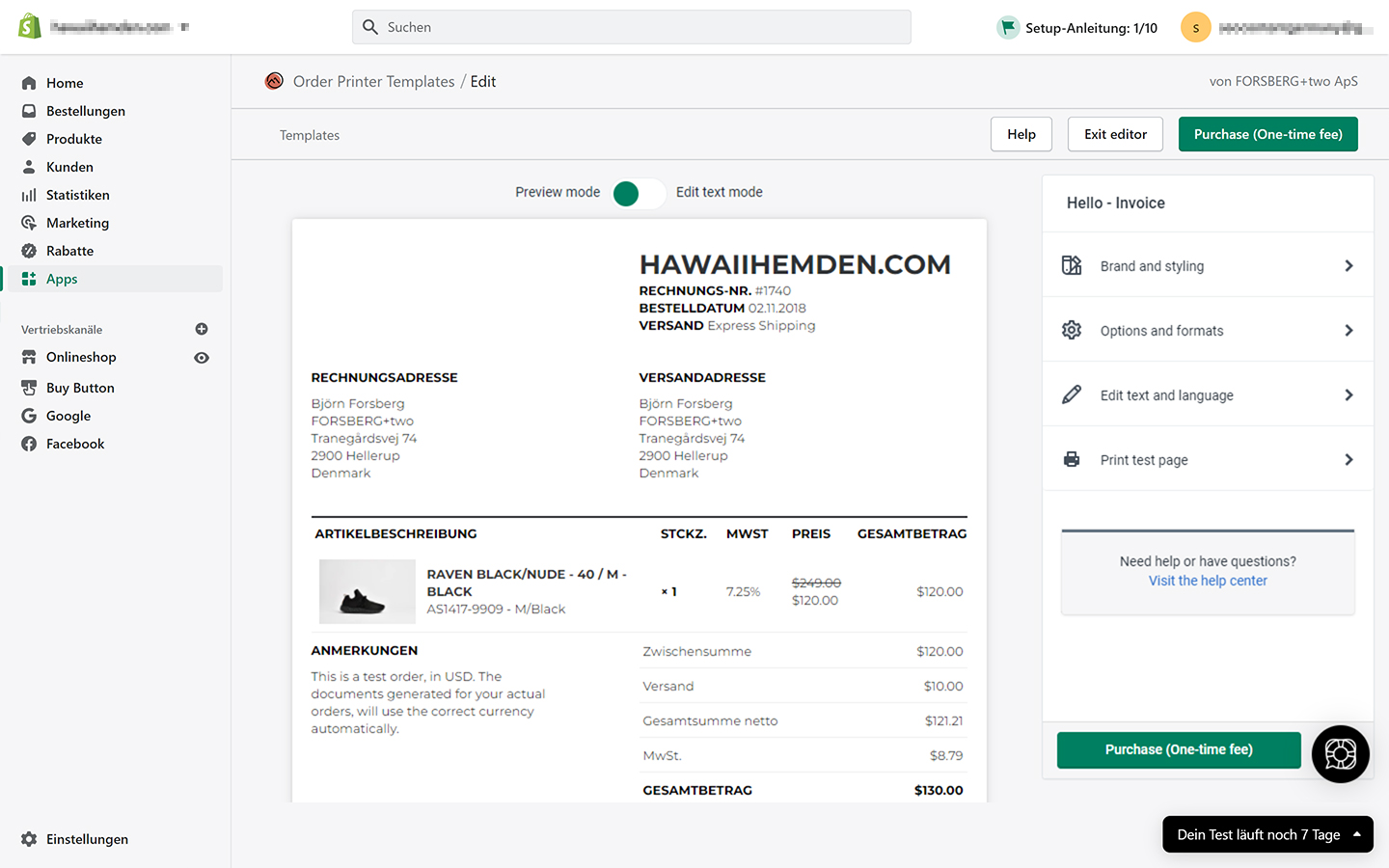
Task: Click the Buy Button icon
Action: (29, 388)
